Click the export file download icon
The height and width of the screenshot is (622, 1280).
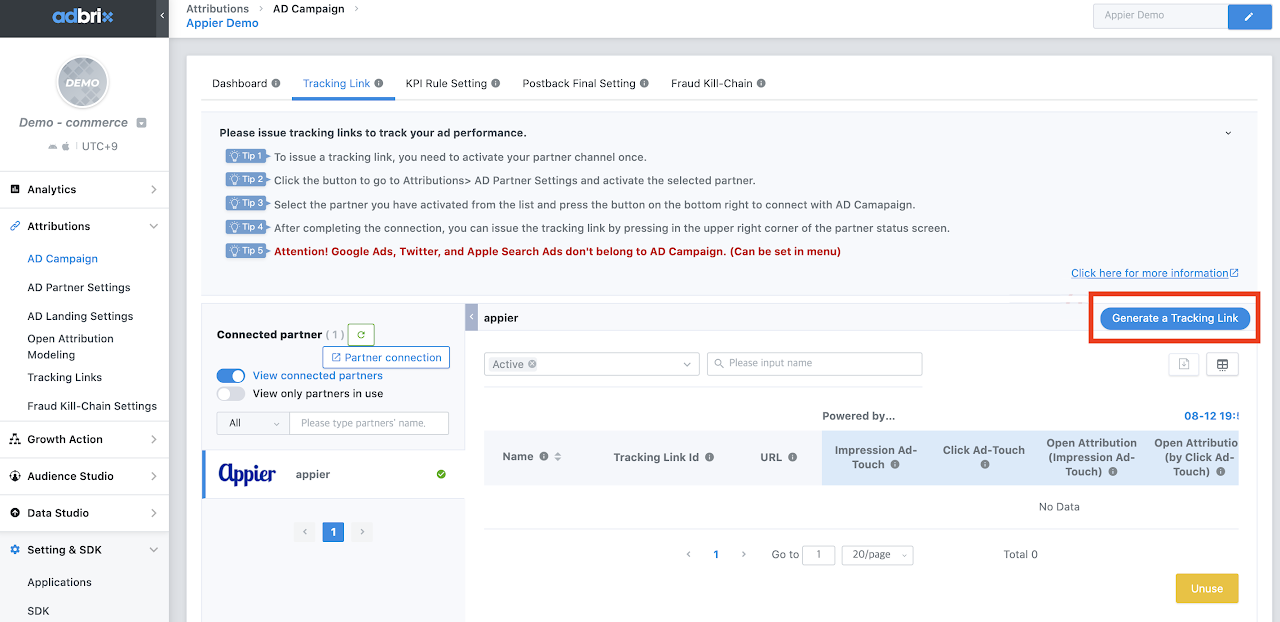1184,365
